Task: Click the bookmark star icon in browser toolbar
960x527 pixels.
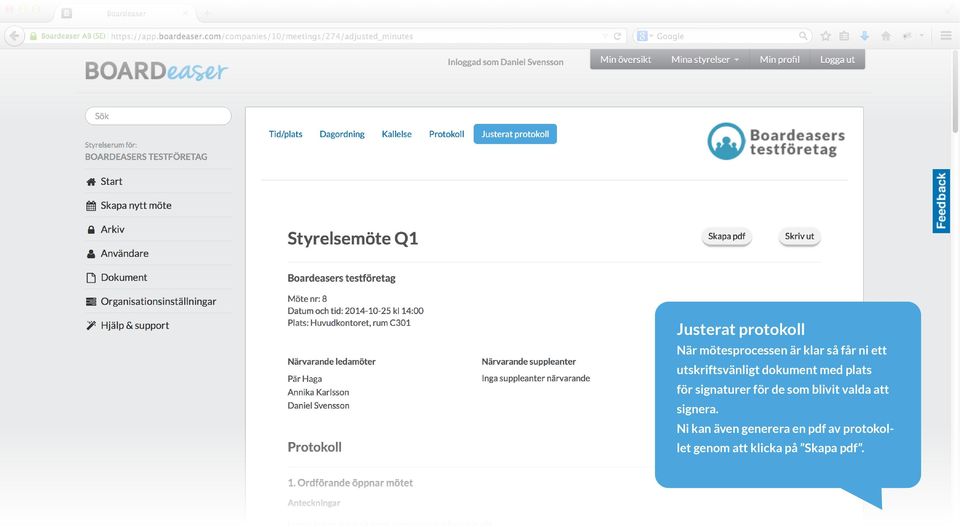Action: tap(826, 36)
